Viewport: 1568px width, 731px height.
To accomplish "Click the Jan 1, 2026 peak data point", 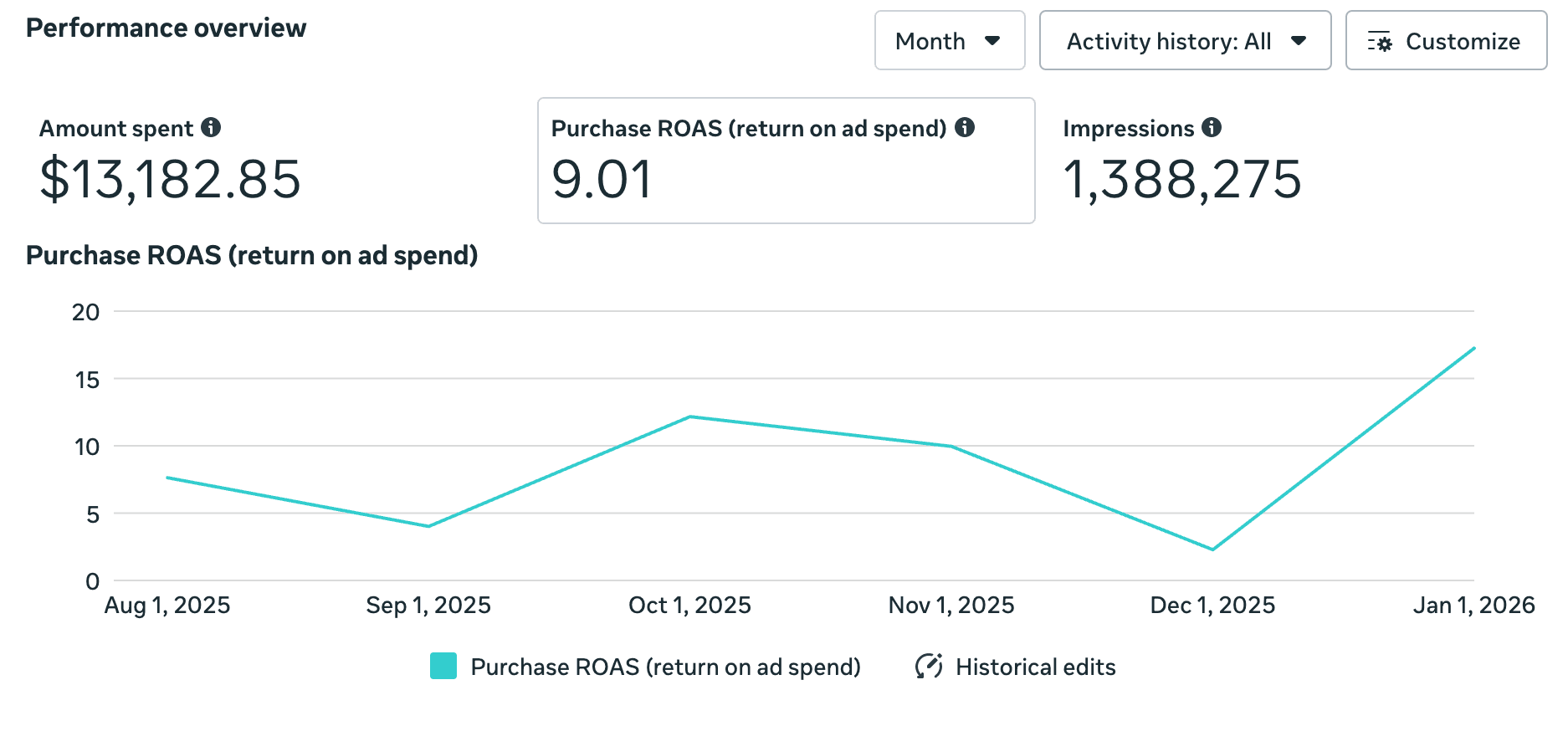I will (1473, 348).
